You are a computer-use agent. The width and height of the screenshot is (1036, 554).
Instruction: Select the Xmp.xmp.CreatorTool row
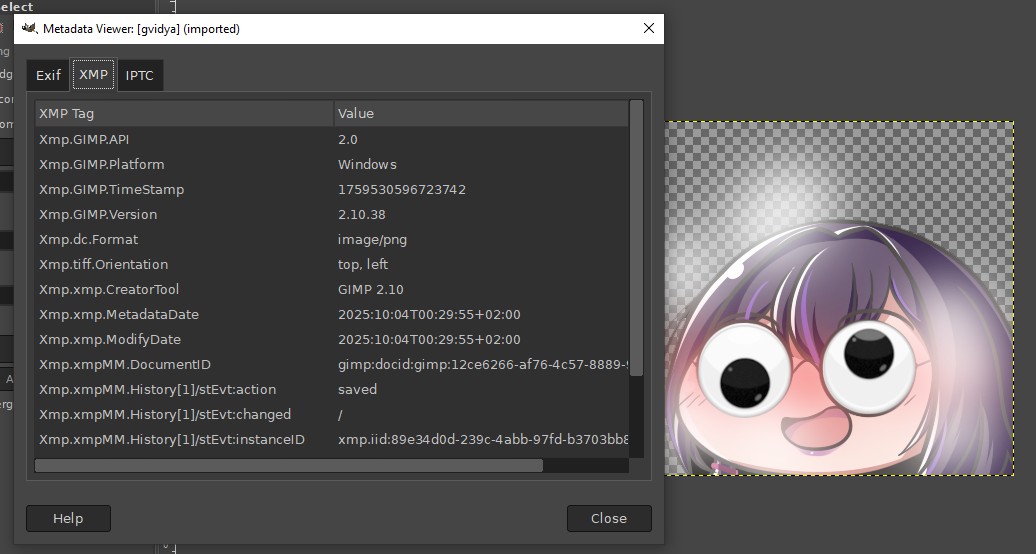[x=332, y=290]
